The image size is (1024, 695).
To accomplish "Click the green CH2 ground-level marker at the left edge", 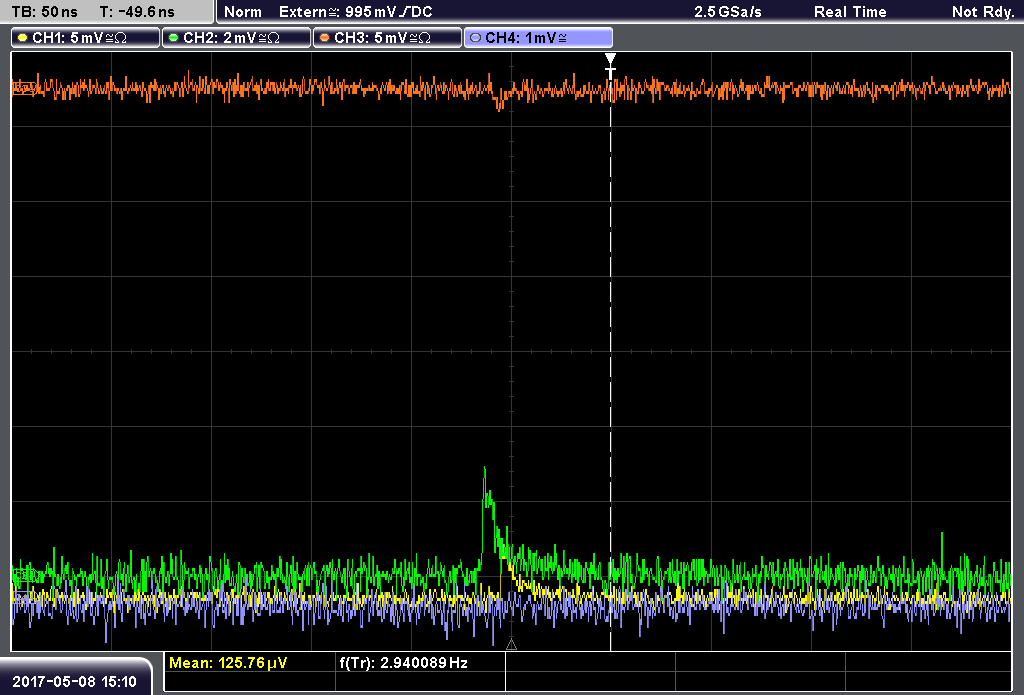I will pos(25,575).
